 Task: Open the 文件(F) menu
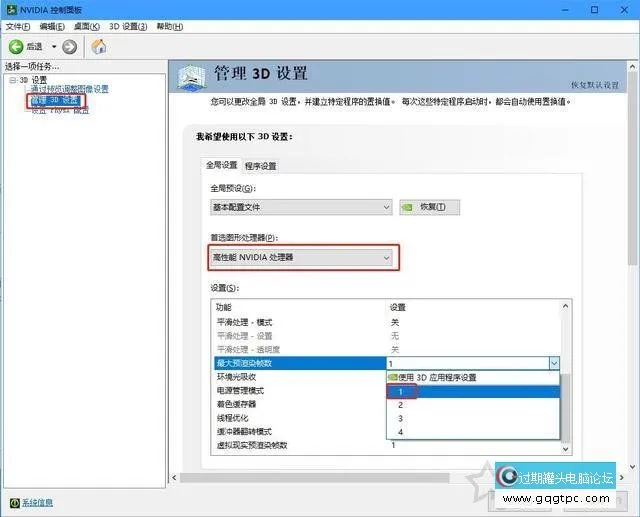[x=18, y=27]
